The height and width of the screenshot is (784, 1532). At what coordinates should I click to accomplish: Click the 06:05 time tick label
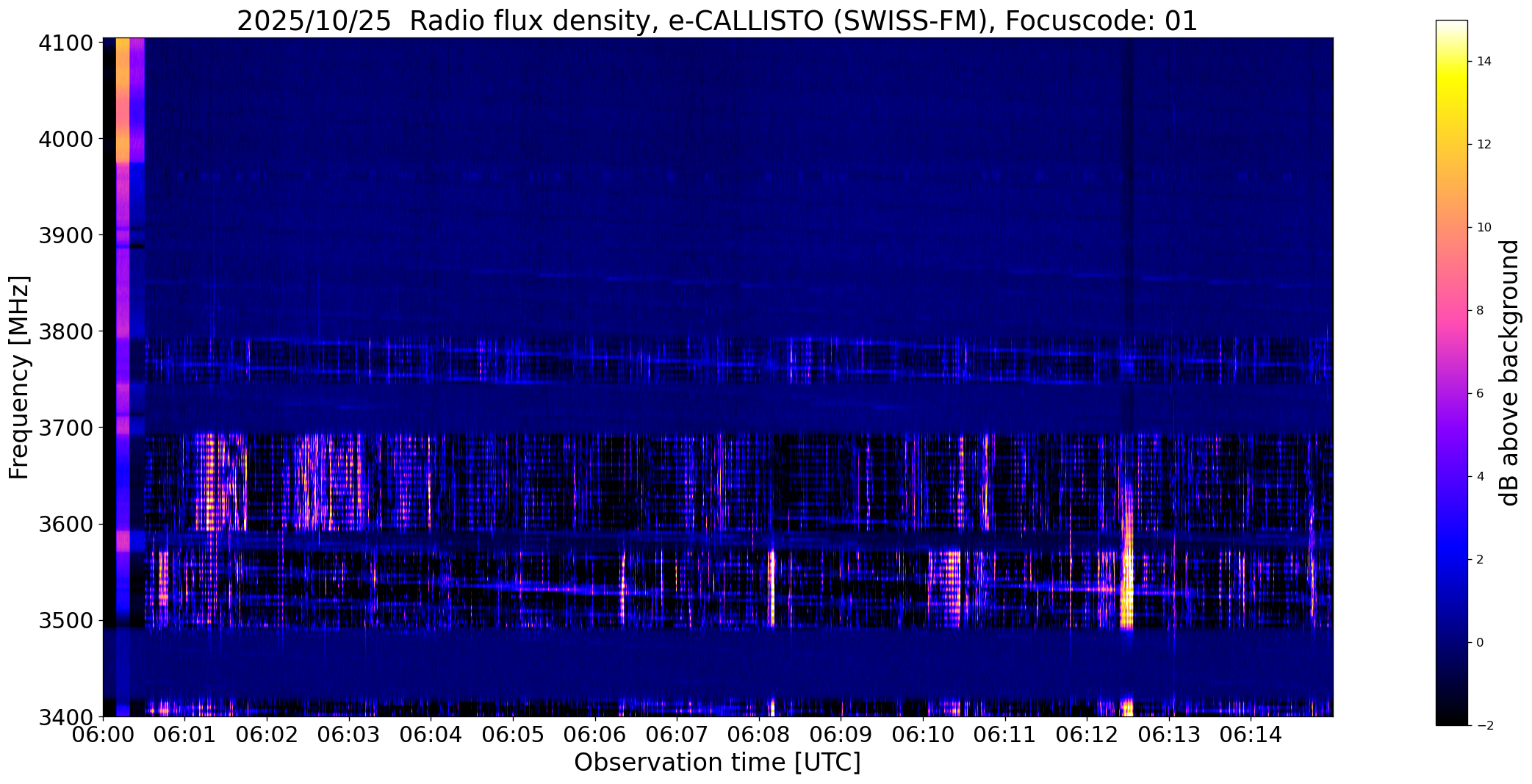[x=513, y=735]
